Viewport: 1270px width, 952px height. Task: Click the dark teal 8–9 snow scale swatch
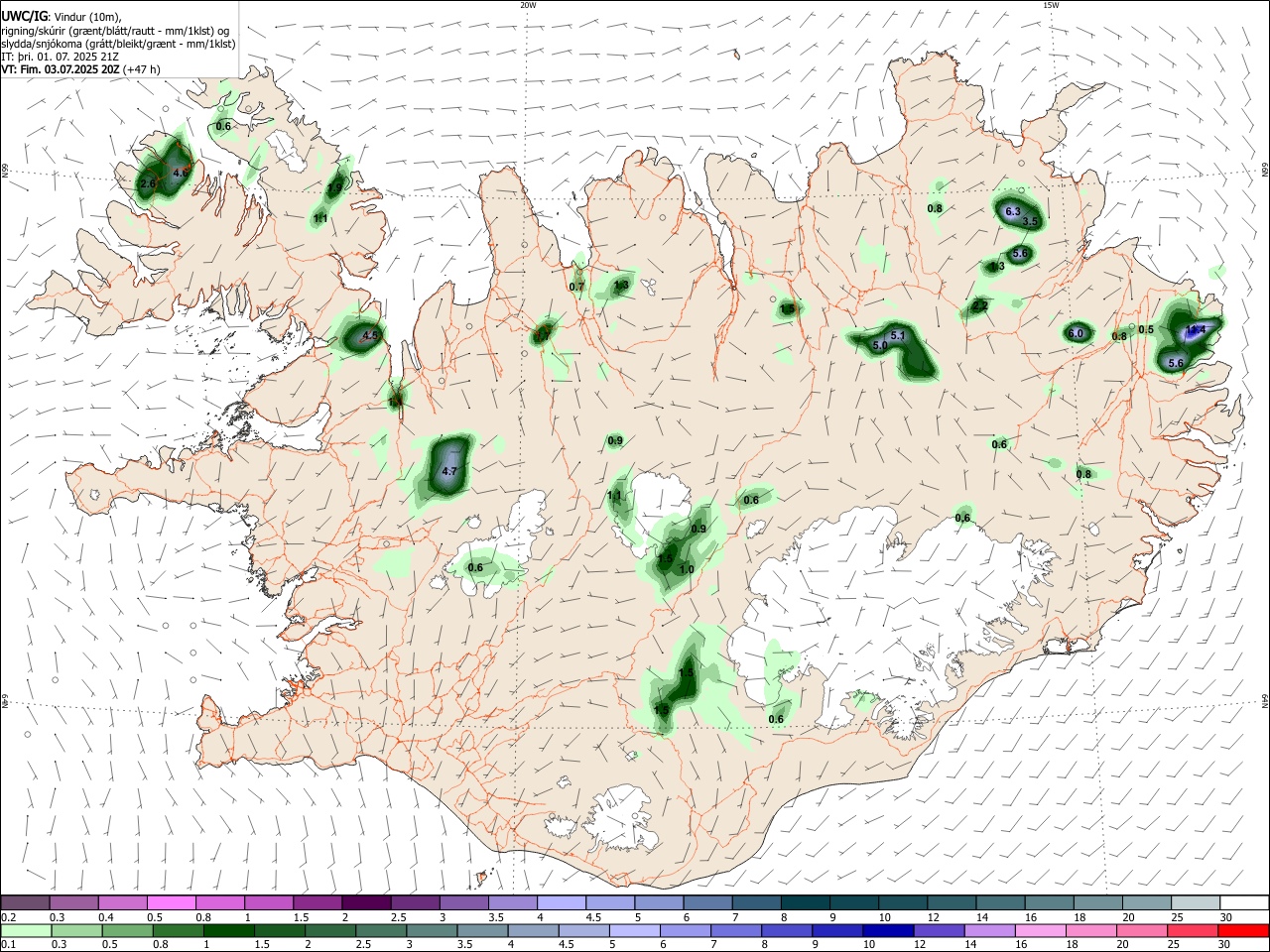click(x=805, y=902)
